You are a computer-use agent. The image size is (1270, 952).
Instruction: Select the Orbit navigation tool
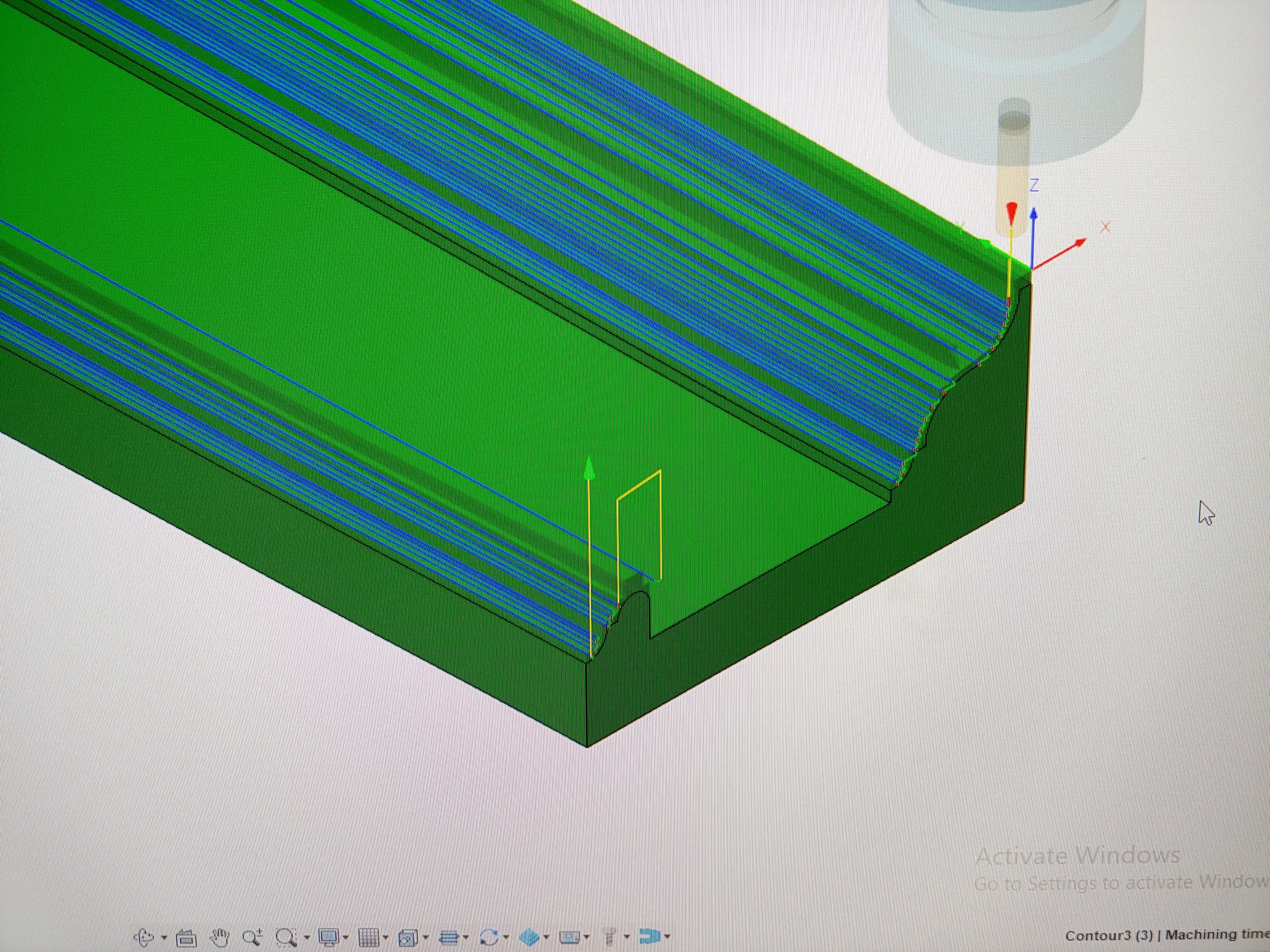pos(144,937)
